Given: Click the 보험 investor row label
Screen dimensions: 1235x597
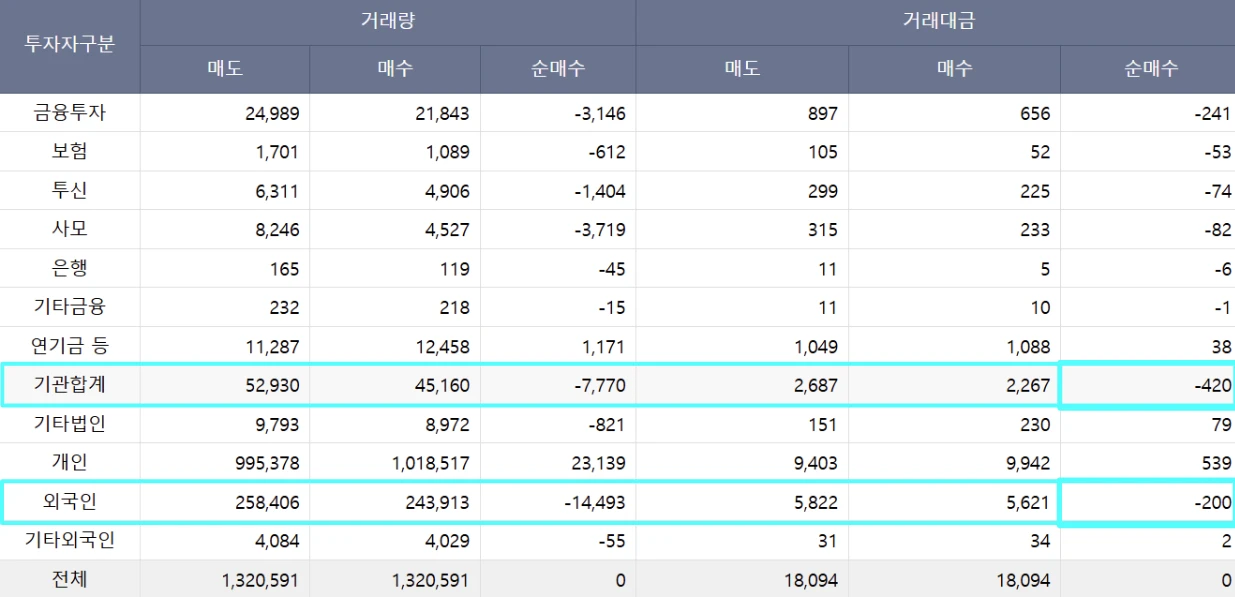Looking at the screenshot, I should tap(70, 152).
